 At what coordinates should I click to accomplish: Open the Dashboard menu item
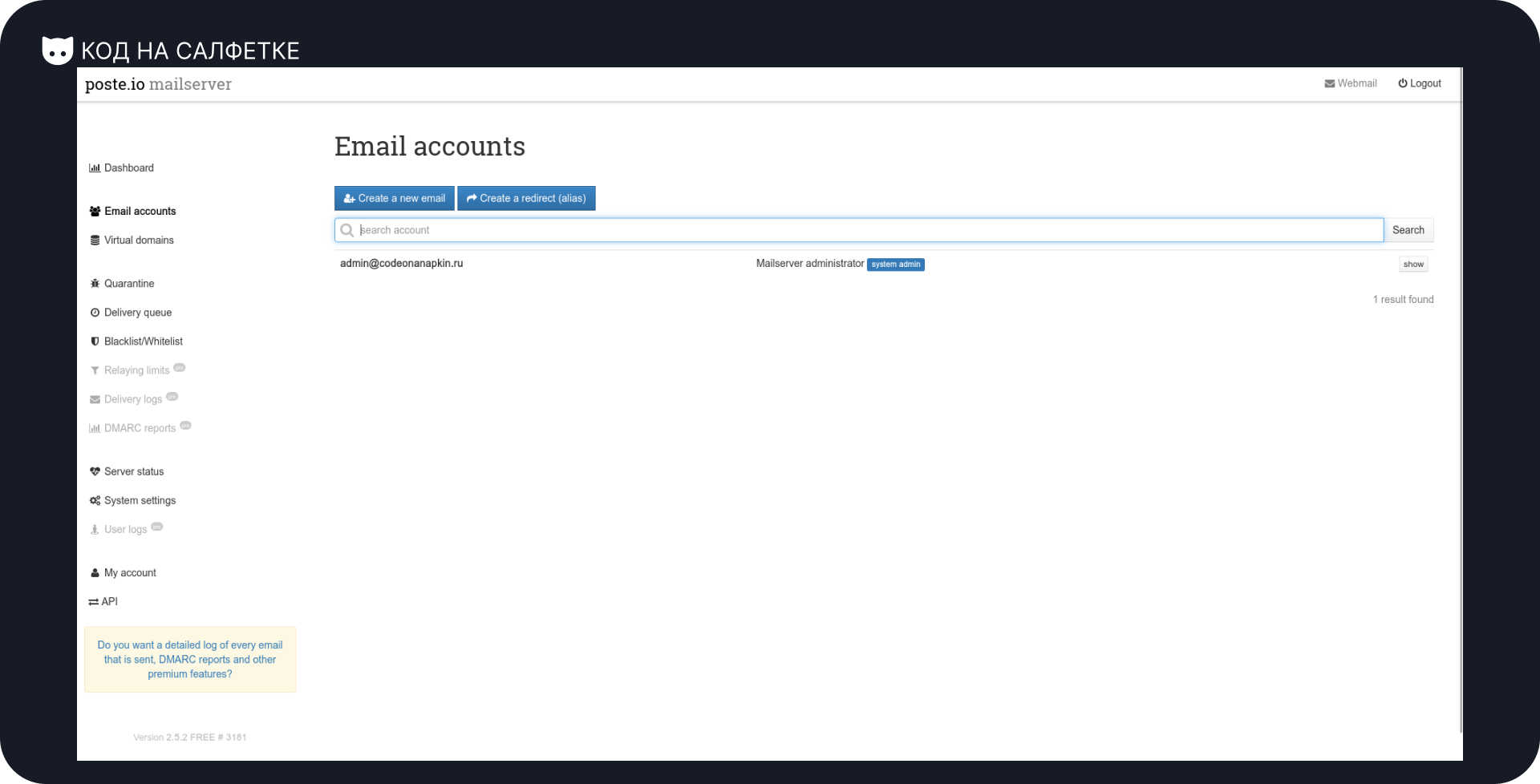click(122, 168)
